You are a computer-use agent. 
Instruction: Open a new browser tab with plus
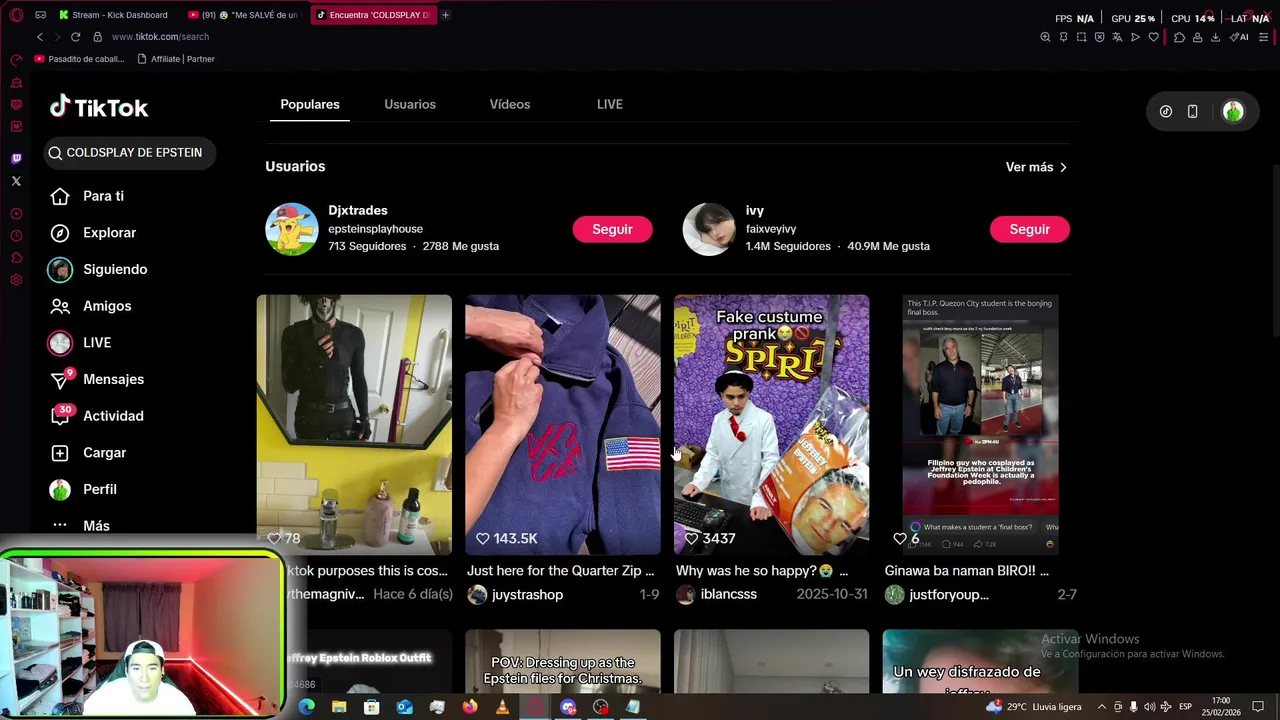[445, 15]
